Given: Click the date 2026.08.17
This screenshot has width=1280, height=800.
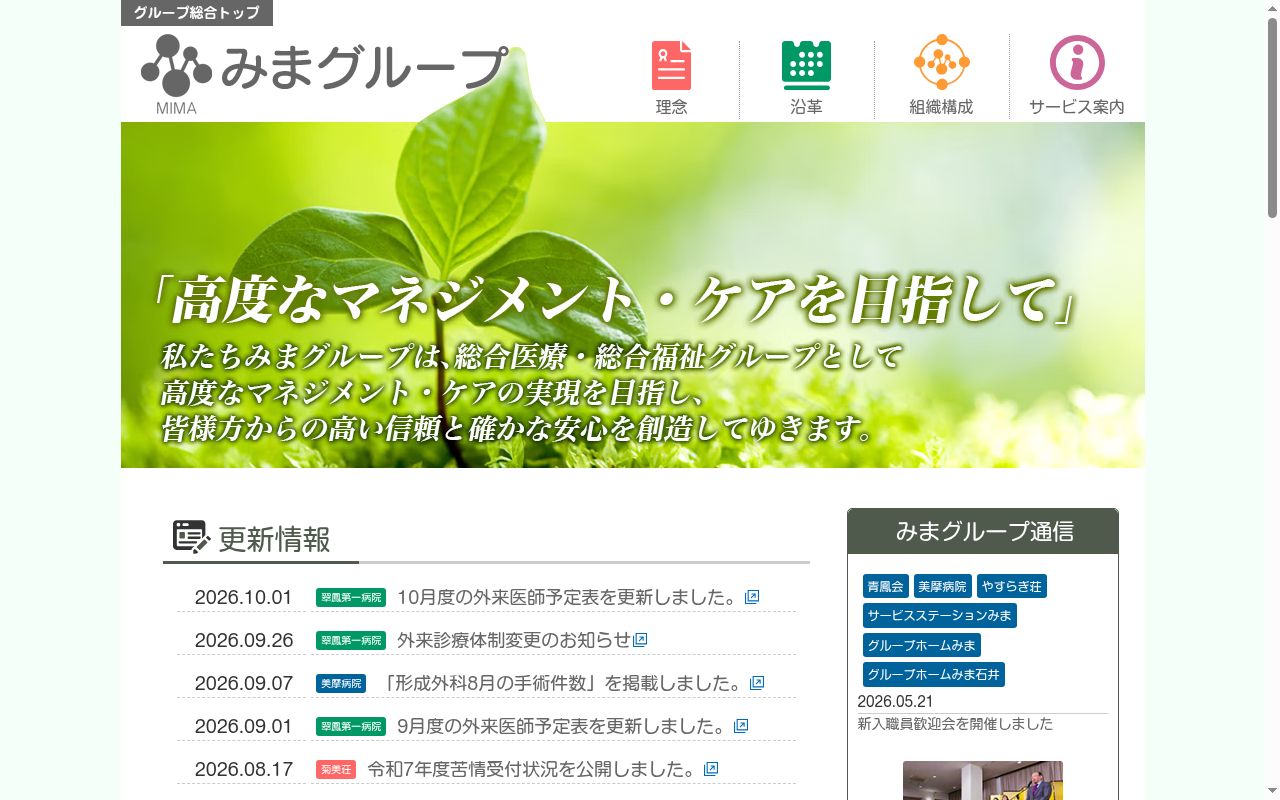Looking at the screenshot, I should click(x=244, y=769).
